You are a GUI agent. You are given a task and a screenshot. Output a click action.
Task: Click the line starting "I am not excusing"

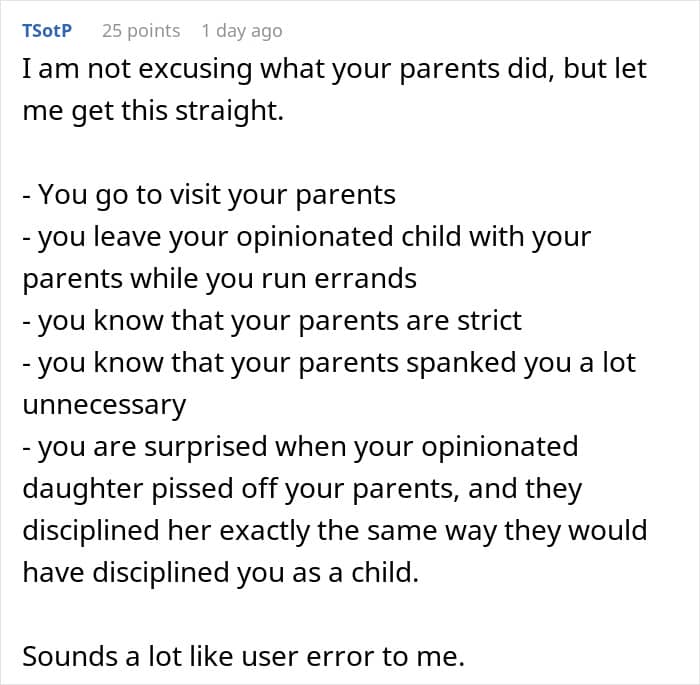tap(334, 71)
